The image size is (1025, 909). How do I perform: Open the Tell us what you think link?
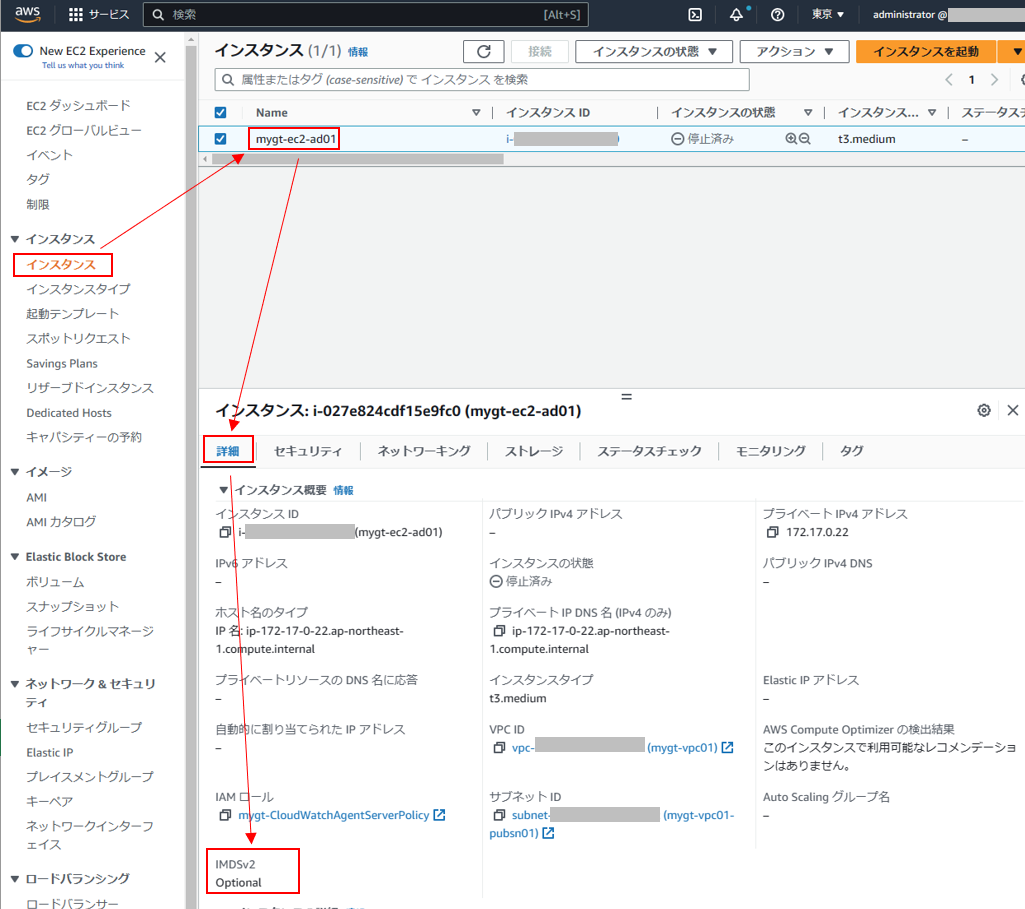click(x=83, y=65)
